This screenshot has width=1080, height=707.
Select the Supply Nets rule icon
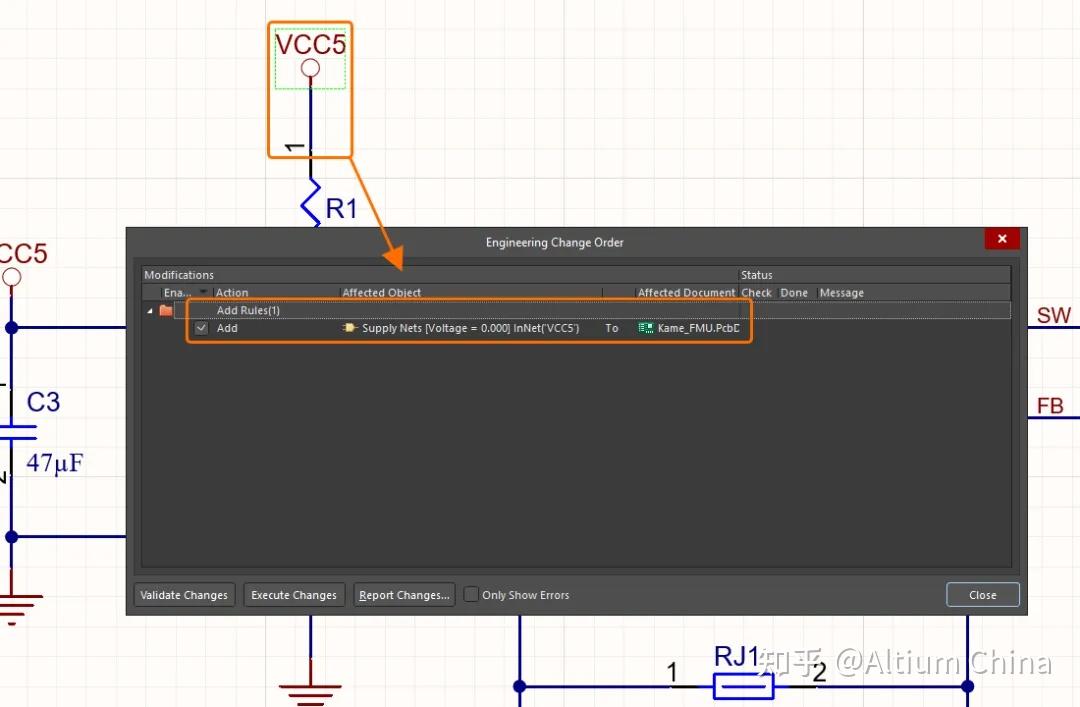[x=349, y=328]
